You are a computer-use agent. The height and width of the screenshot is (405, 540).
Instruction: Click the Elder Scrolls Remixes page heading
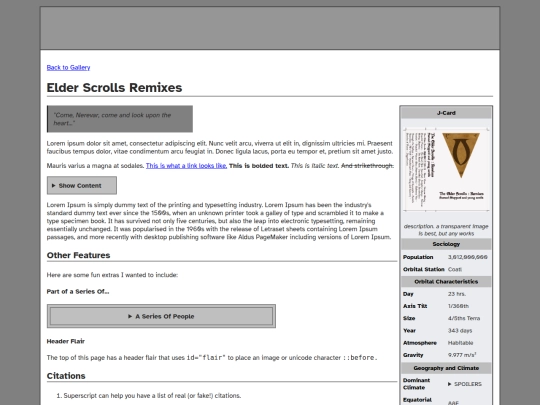pyautogui.click(x=114, y=87)
